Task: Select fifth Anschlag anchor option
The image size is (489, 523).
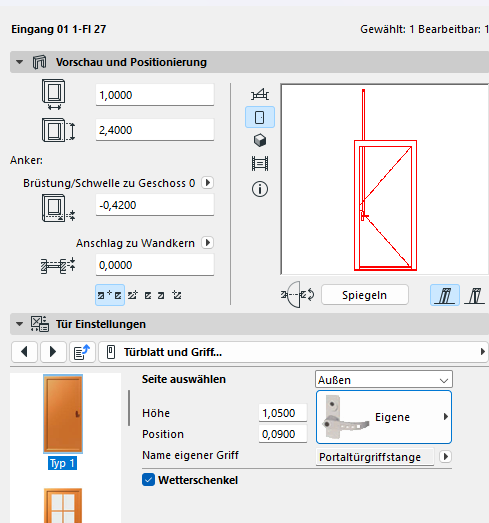Action: (177, 295)
